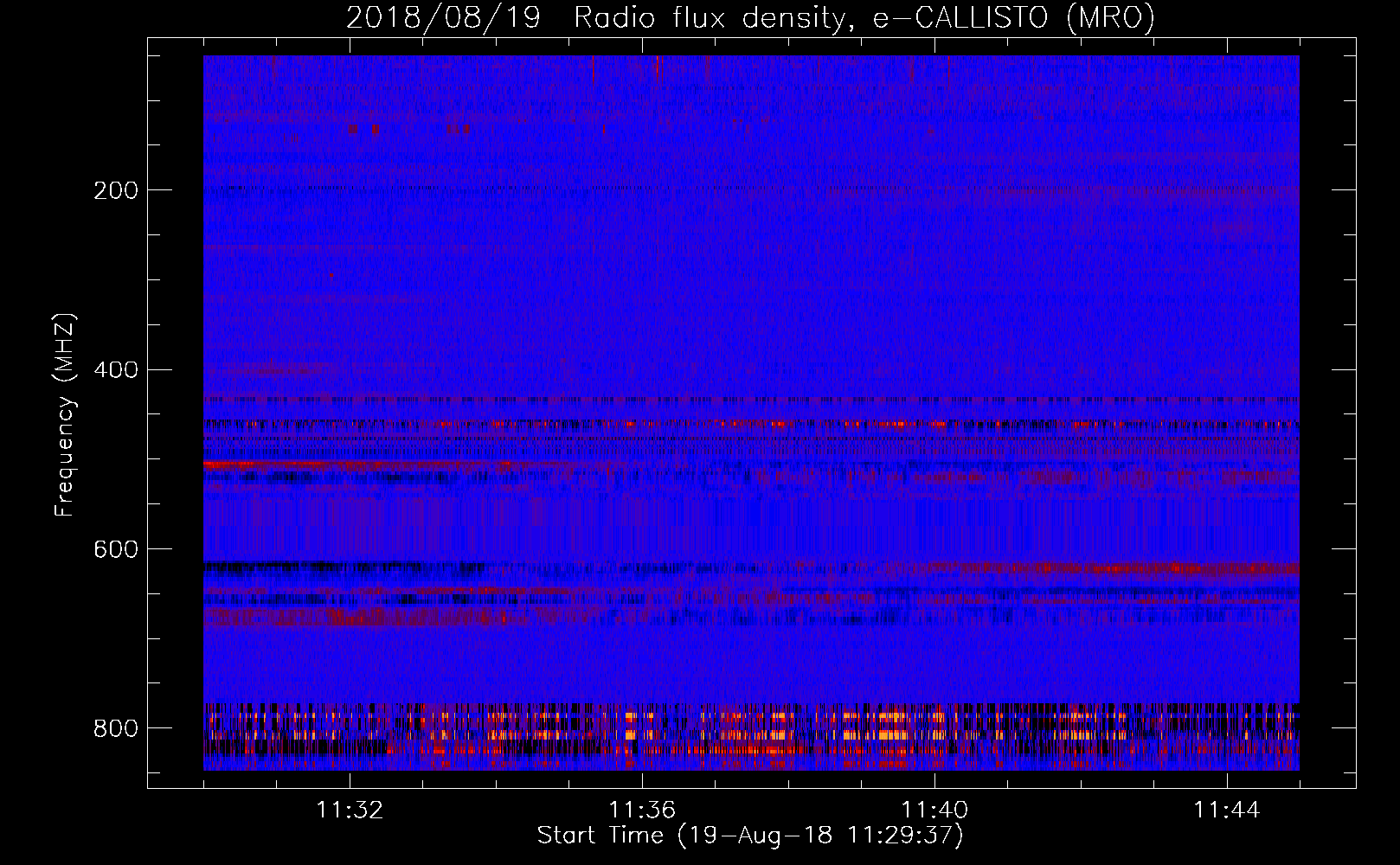1400x865 pixels.
Task: Click the plot title 'Radio flux density, e-CALLISTO (MRO)'
Action: [x=864, y=17]
